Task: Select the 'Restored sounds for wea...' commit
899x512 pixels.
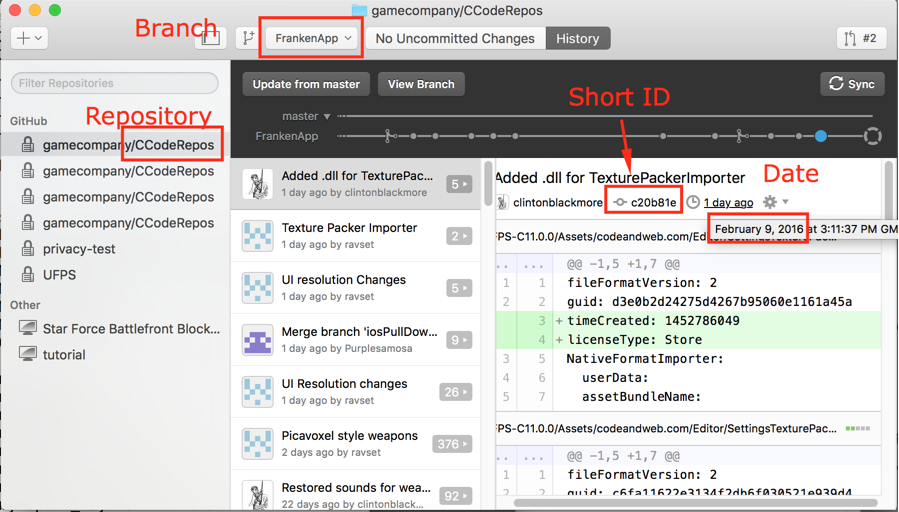Action: point(355,491)
